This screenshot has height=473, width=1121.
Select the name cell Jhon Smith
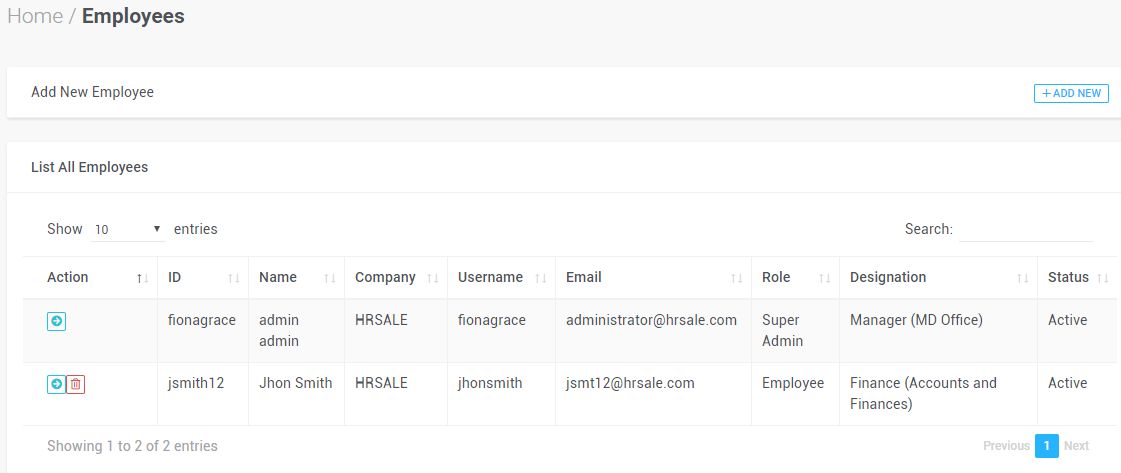(295, 383)
